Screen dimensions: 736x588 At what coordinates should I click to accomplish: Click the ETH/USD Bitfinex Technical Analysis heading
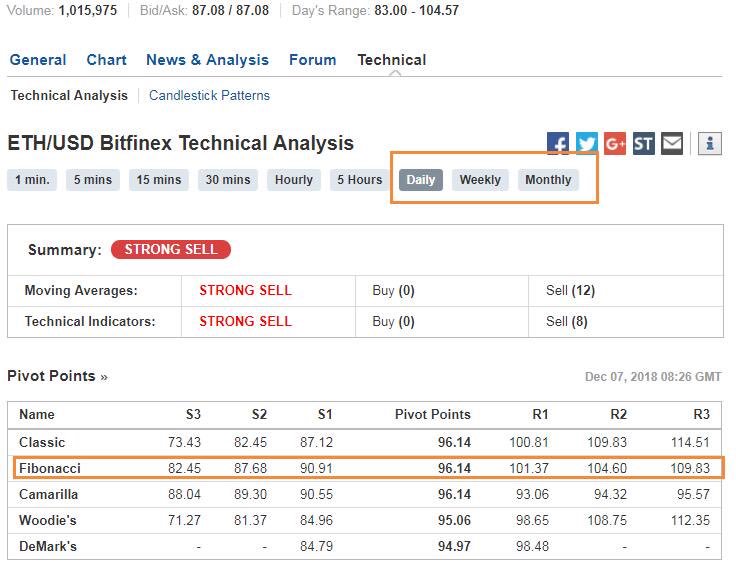point(181,143)
